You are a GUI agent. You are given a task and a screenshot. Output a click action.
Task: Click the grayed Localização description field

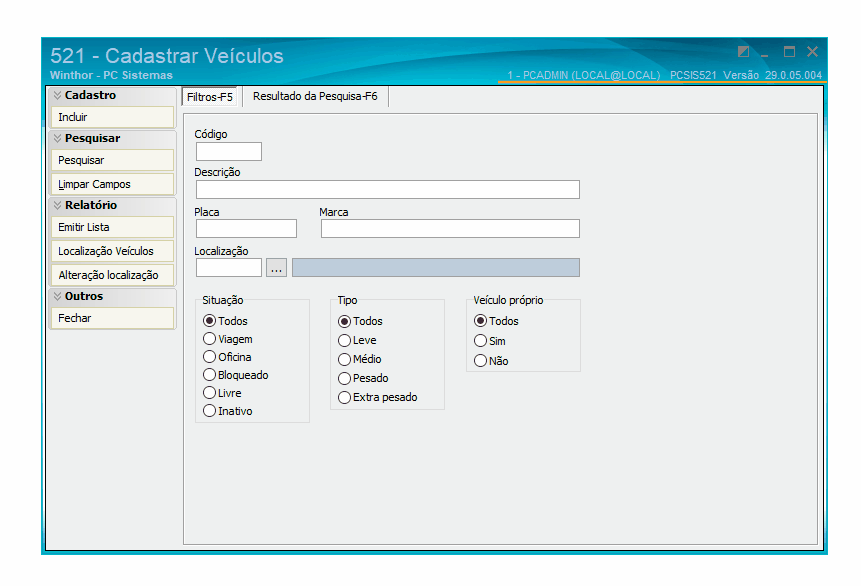[x=436, y=267]
